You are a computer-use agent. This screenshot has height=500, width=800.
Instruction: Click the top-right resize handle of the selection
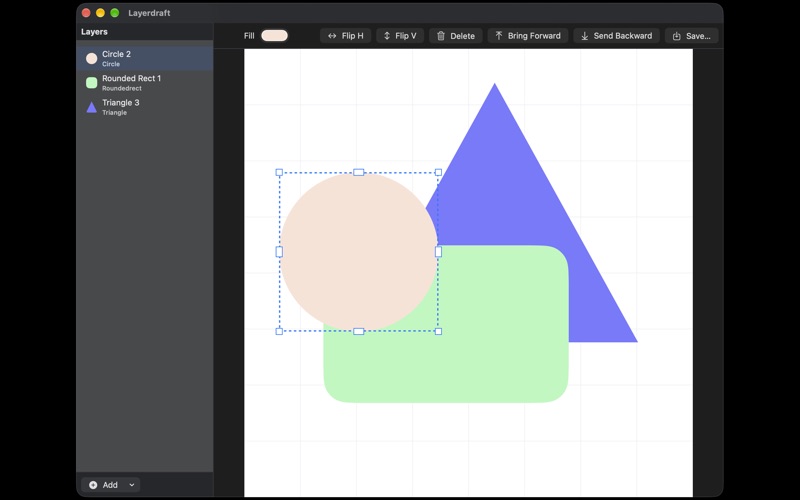438,172
